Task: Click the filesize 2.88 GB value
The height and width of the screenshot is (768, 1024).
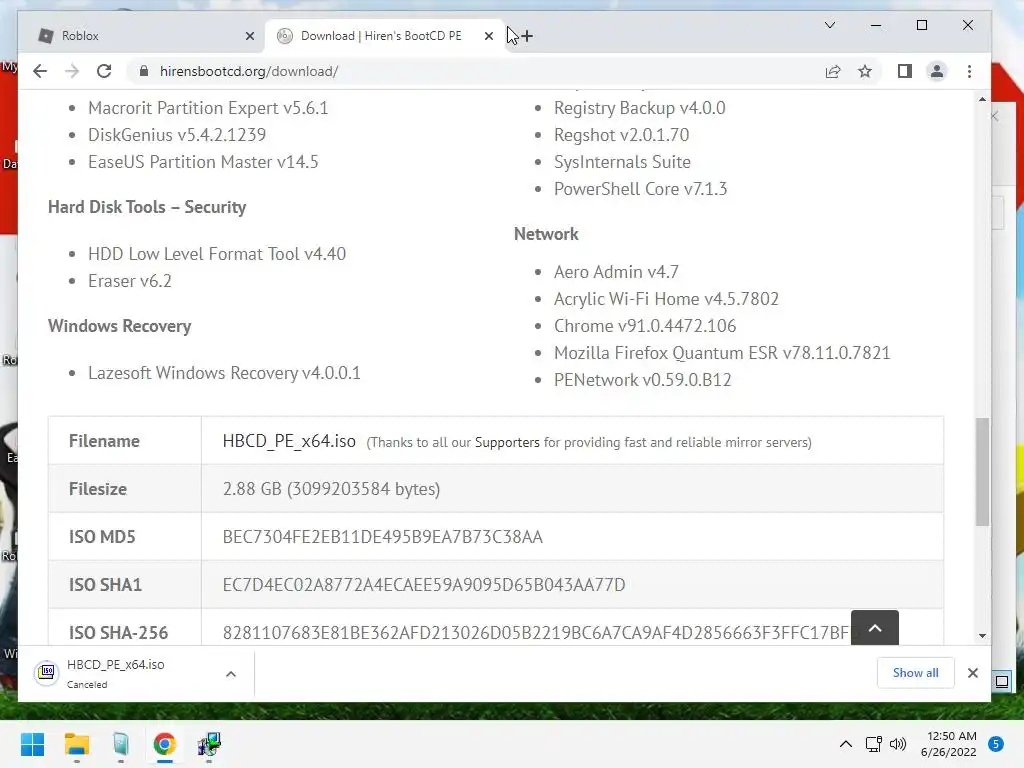Action: coord(331,488)
